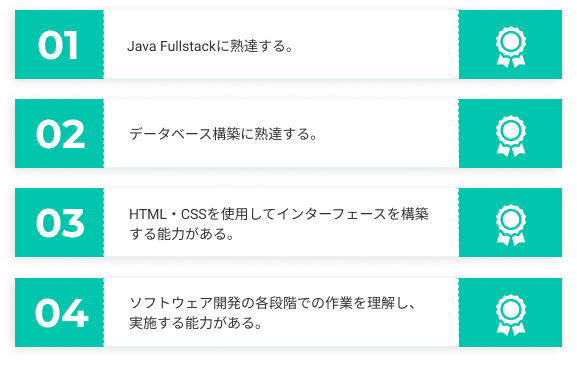The width and height of the screenshot is (577, 366).
Task: Click the text 'Java Fullstackに熟達する。'
Action: coord(210,47)
